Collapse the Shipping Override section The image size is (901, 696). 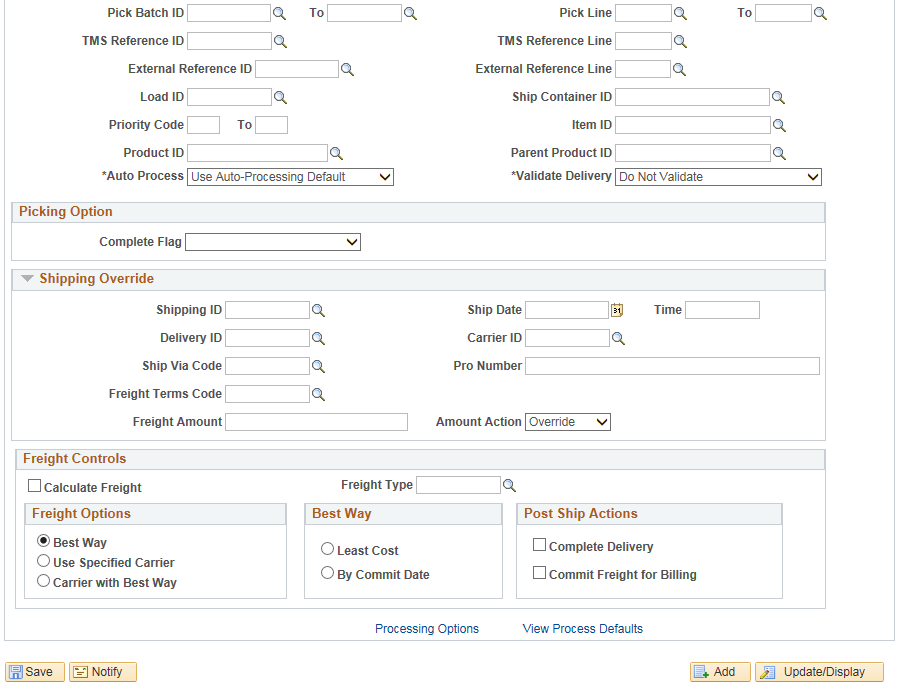pos(27,279)
